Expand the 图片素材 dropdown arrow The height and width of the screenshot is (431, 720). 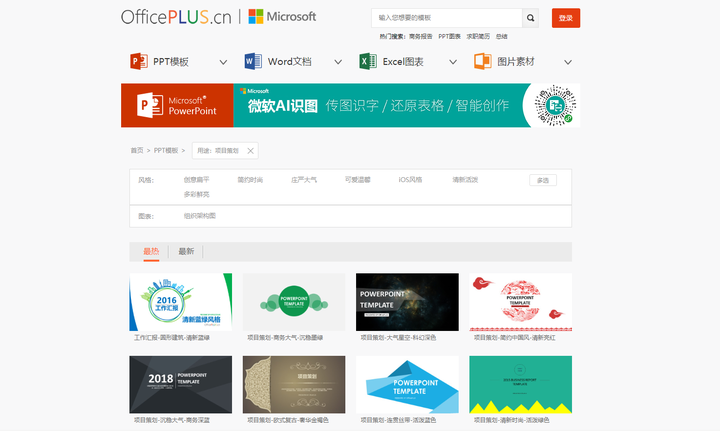click(568, 62)
